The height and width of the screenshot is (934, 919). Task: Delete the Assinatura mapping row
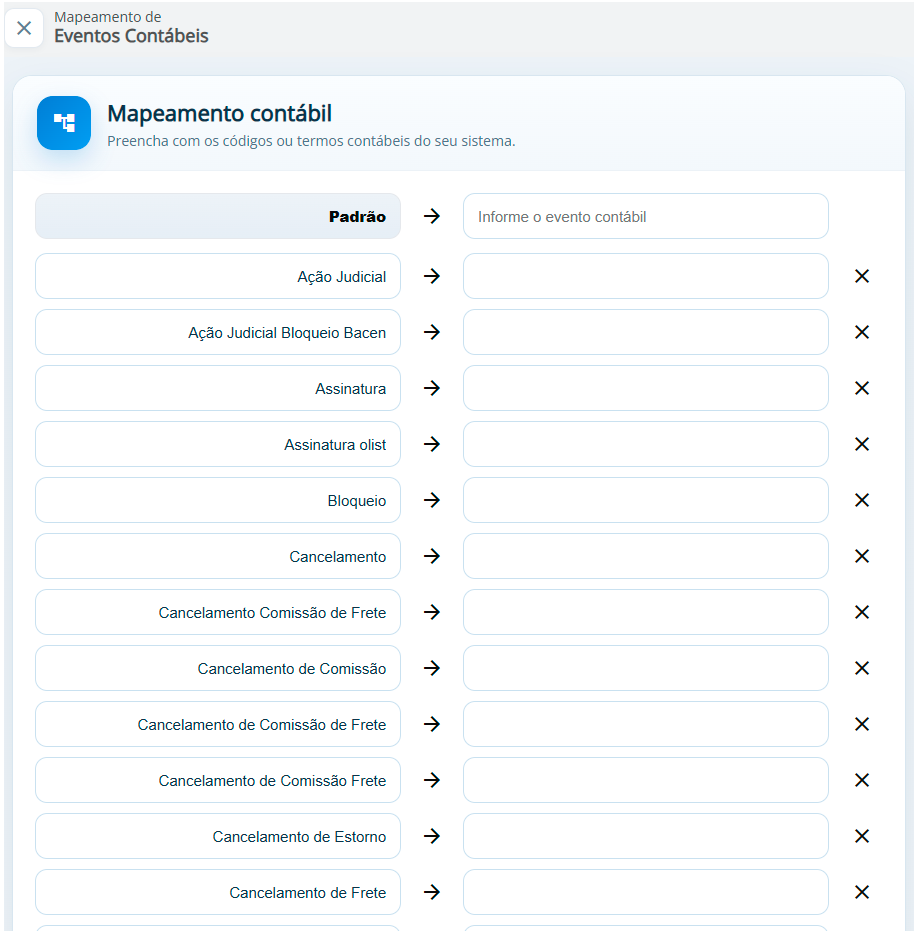pyautogui.click(x=862, y=388)
